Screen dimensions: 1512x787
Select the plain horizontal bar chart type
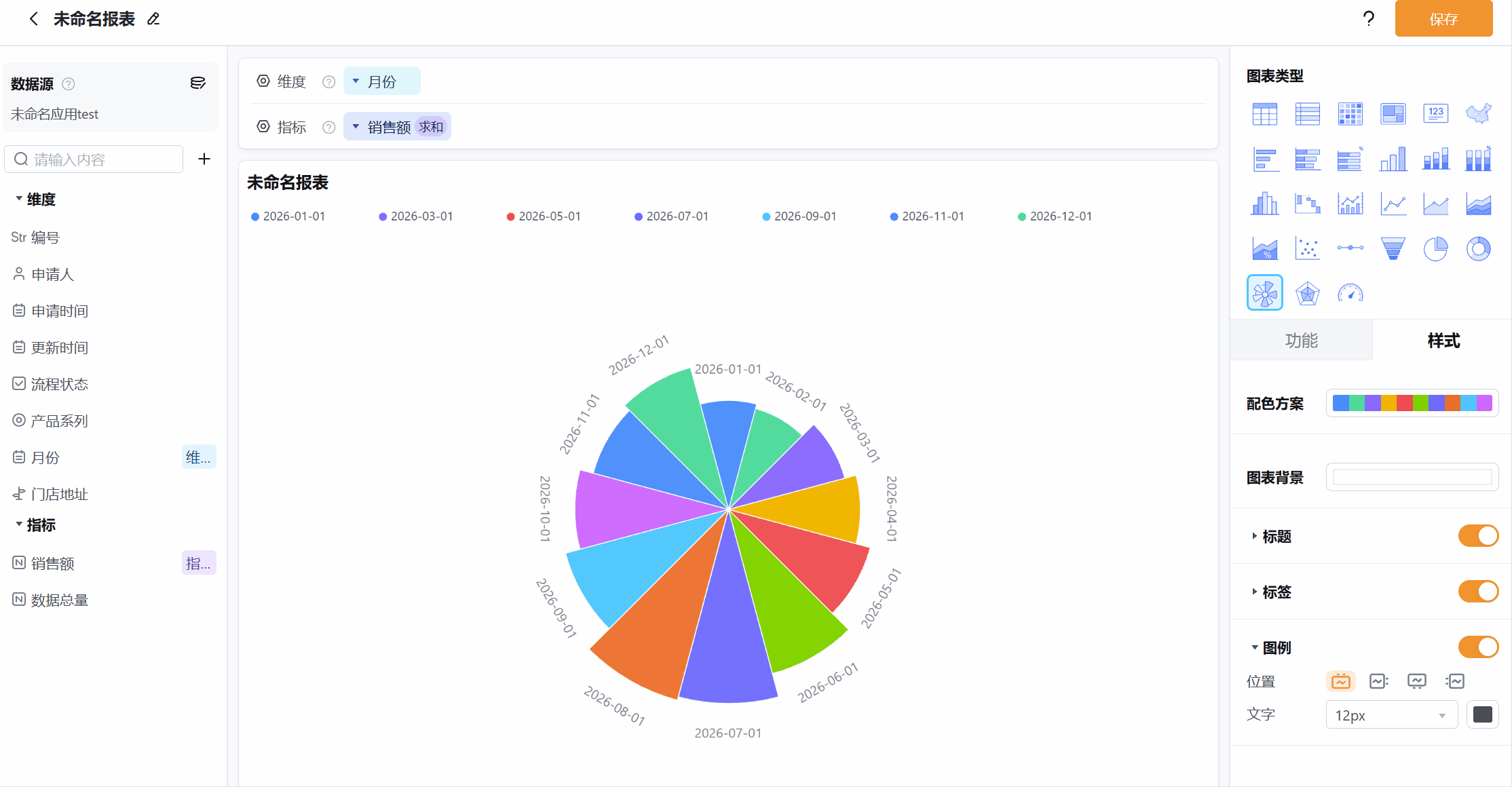click(x=1265, y=159)
